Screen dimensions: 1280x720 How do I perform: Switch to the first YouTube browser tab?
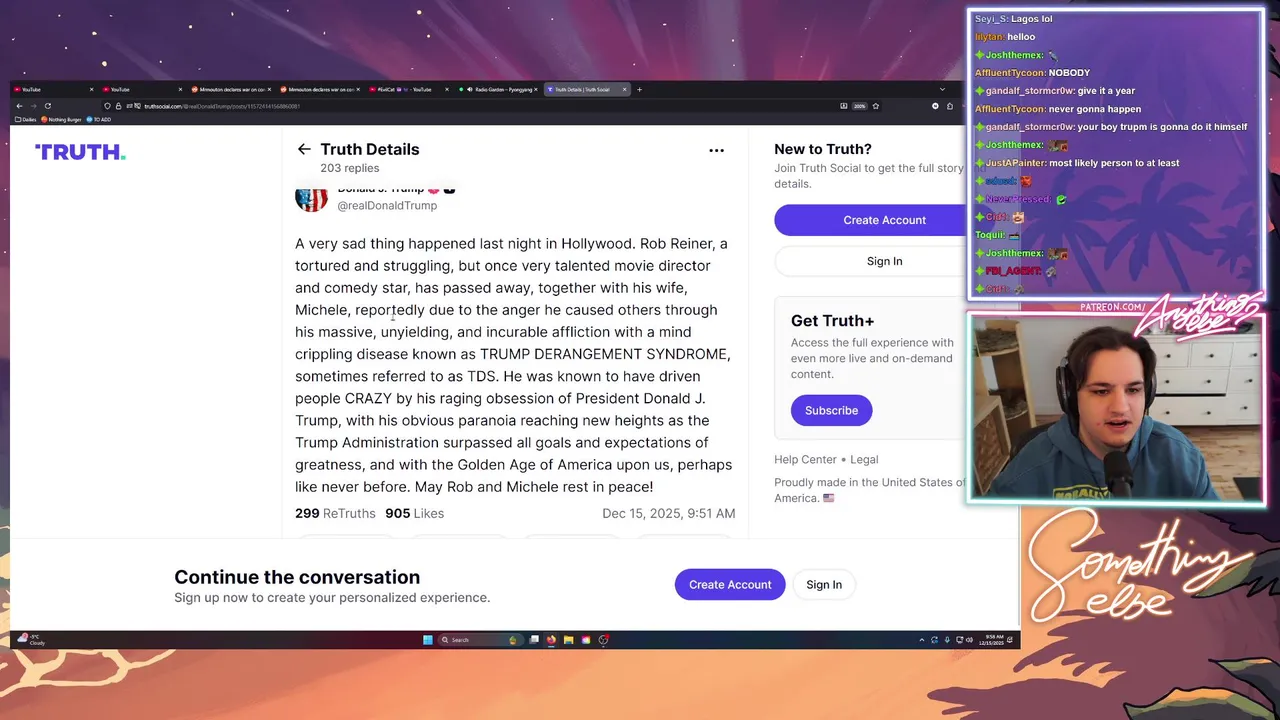coord(52,89)
